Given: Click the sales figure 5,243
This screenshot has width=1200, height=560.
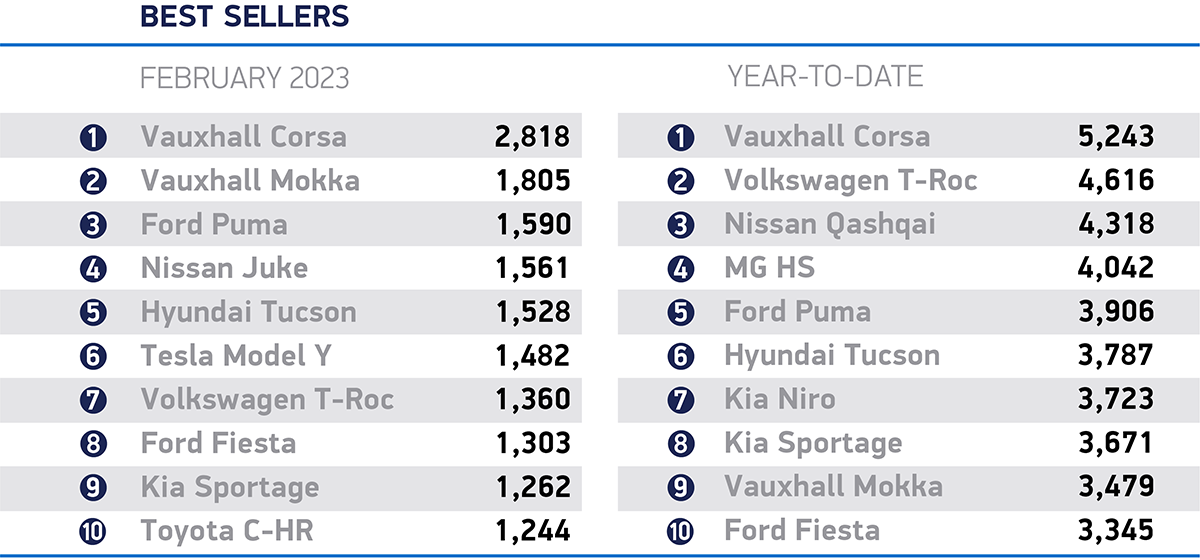Looking at the screenshot, I should 1116,137.
